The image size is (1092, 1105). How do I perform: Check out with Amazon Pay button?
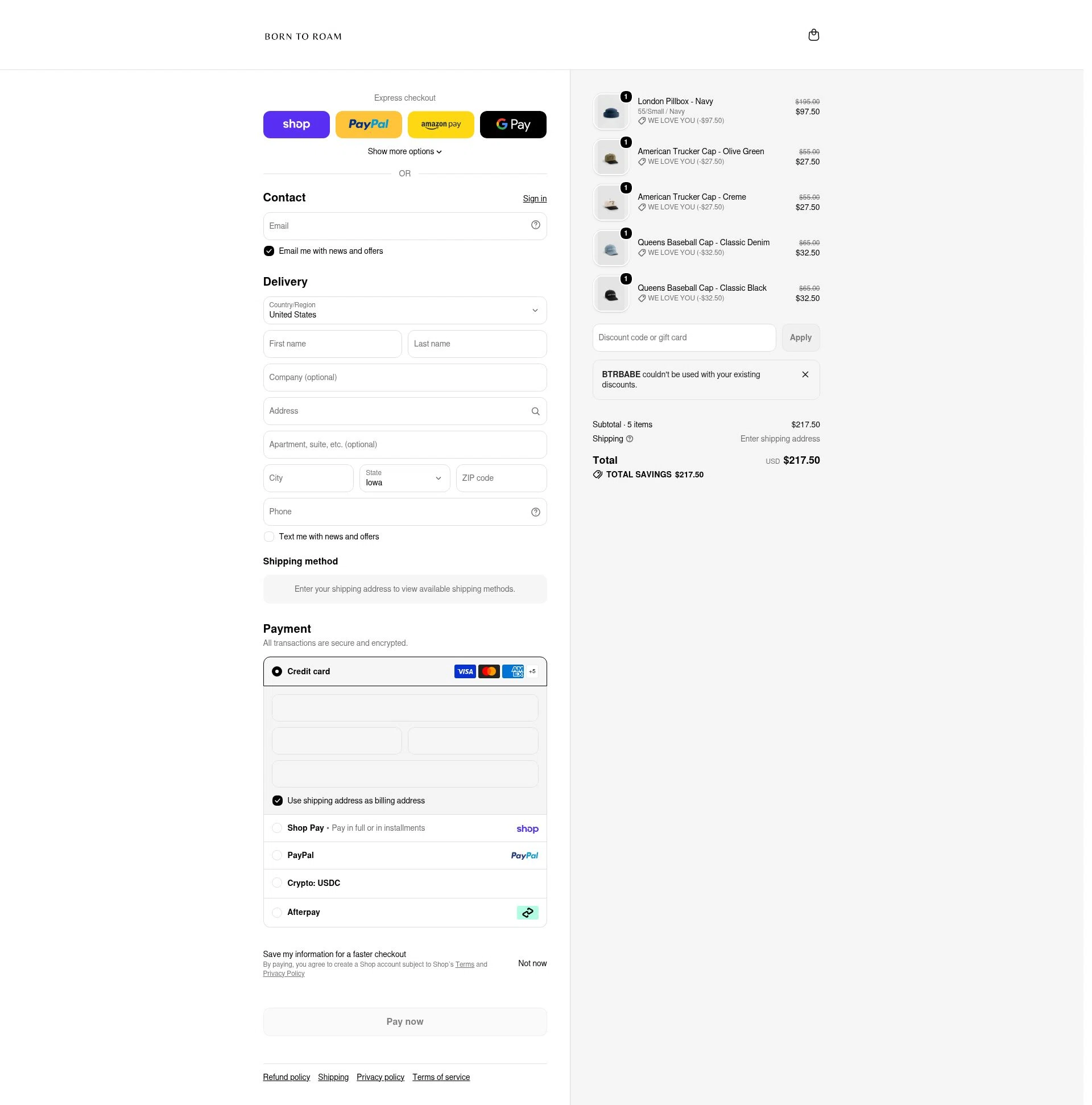click(441, 125)
